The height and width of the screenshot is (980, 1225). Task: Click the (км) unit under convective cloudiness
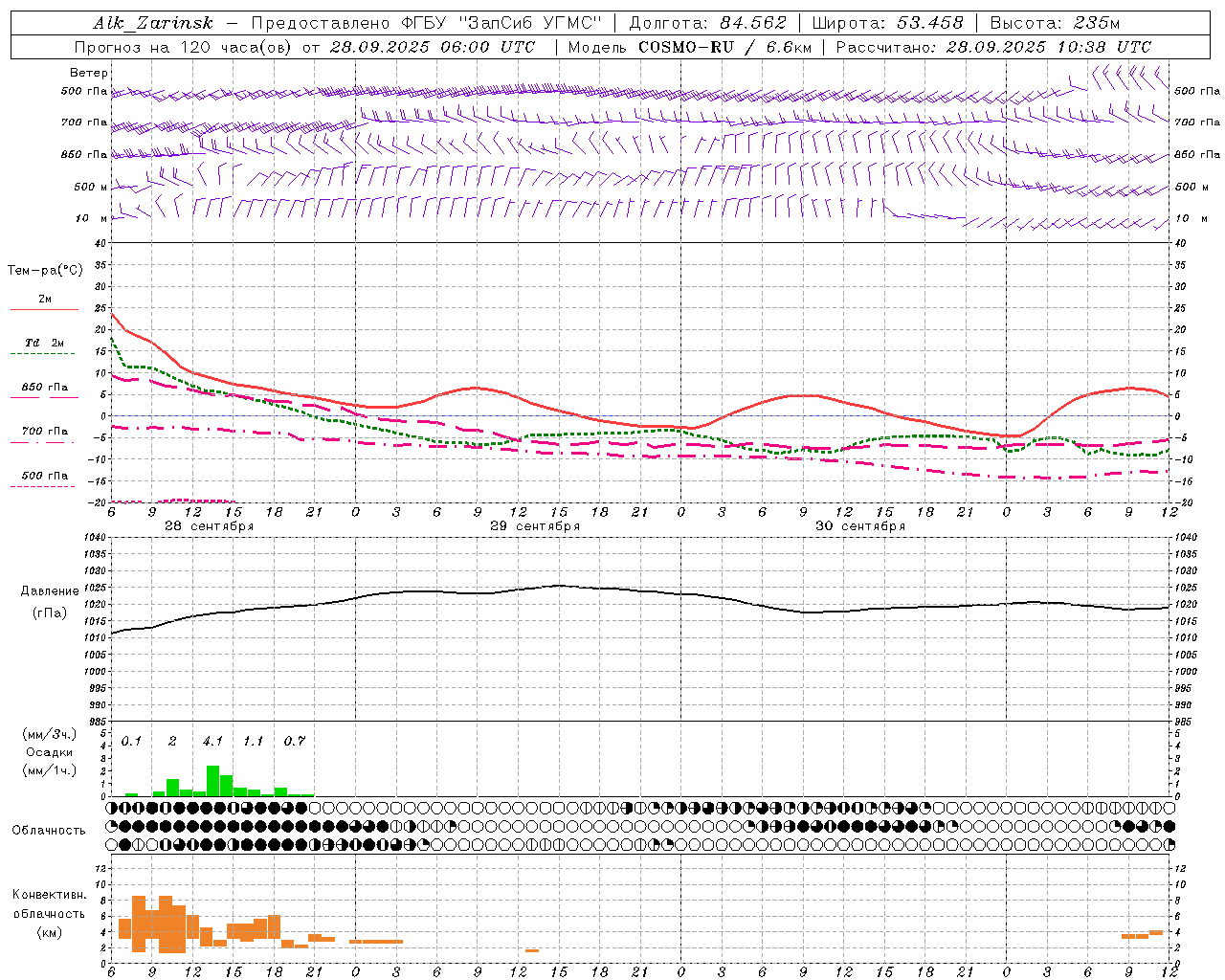[x=49, y=932]
